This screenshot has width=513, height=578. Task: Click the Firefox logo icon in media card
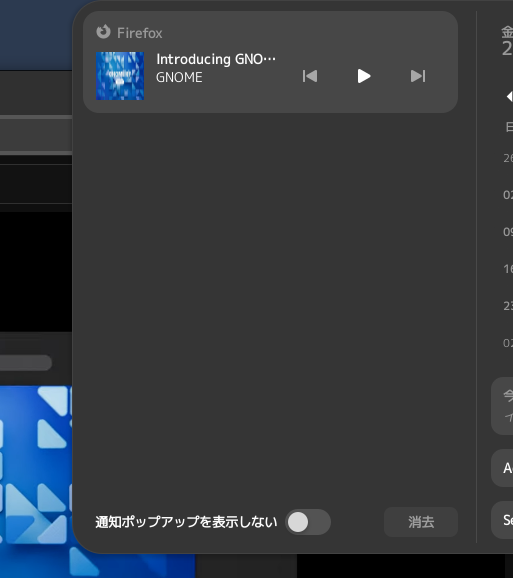coord(103,32)
